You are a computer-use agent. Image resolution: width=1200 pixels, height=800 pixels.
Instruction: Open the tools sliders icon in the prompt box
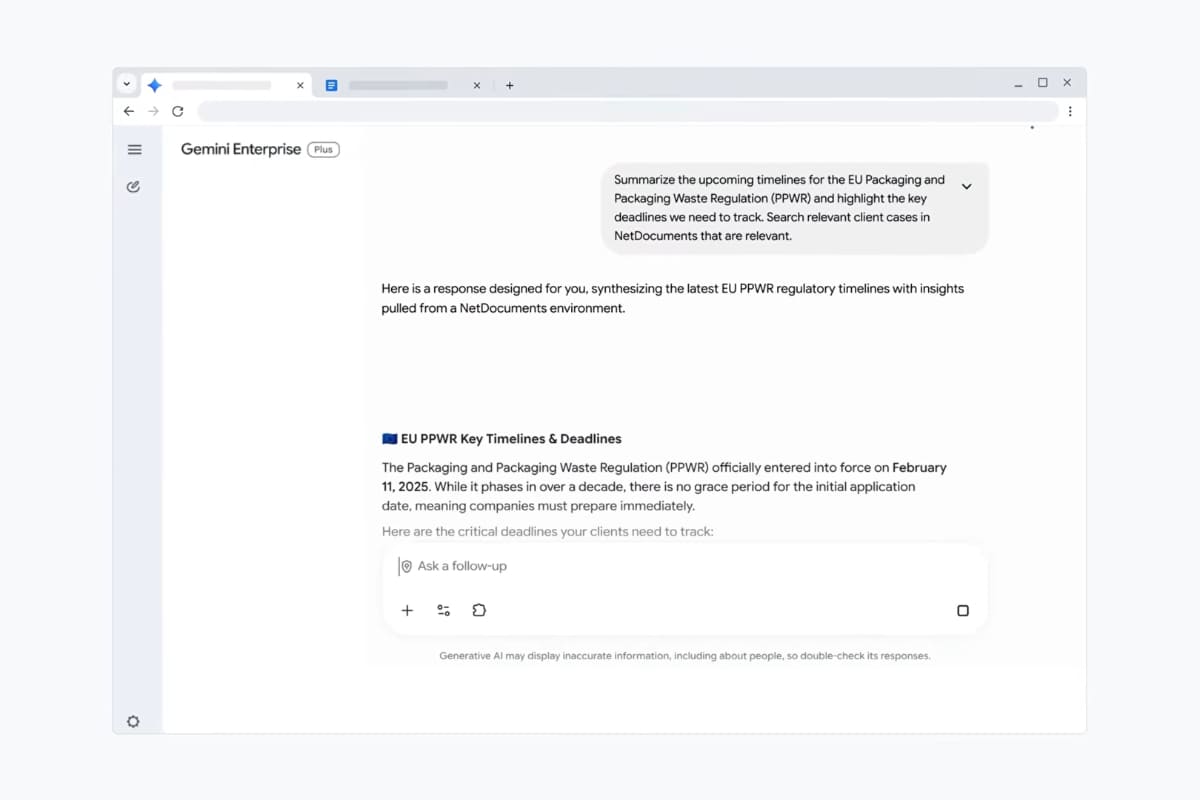443,610
